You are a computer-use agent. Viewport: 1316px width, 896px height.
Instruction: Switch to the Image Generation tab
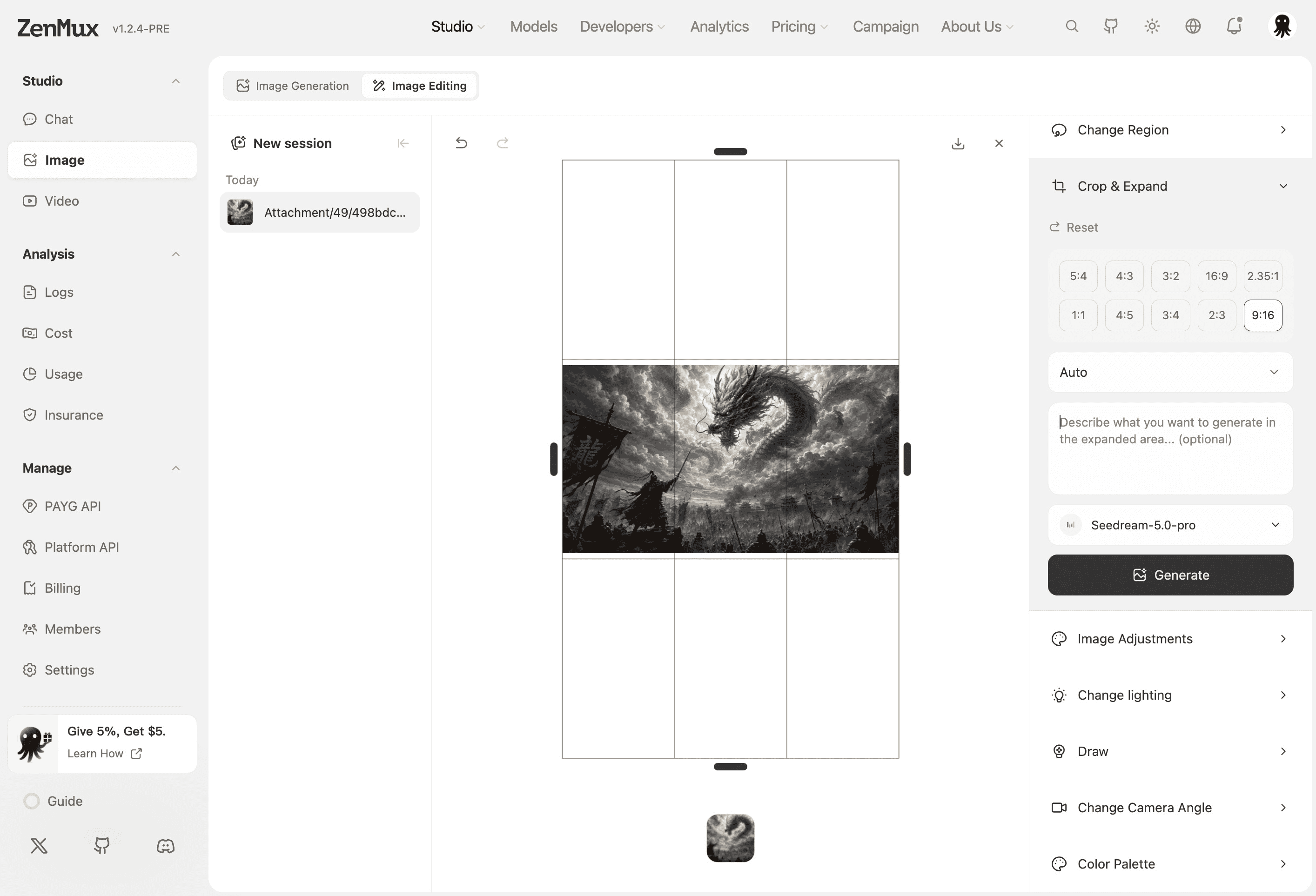[293, 86]
